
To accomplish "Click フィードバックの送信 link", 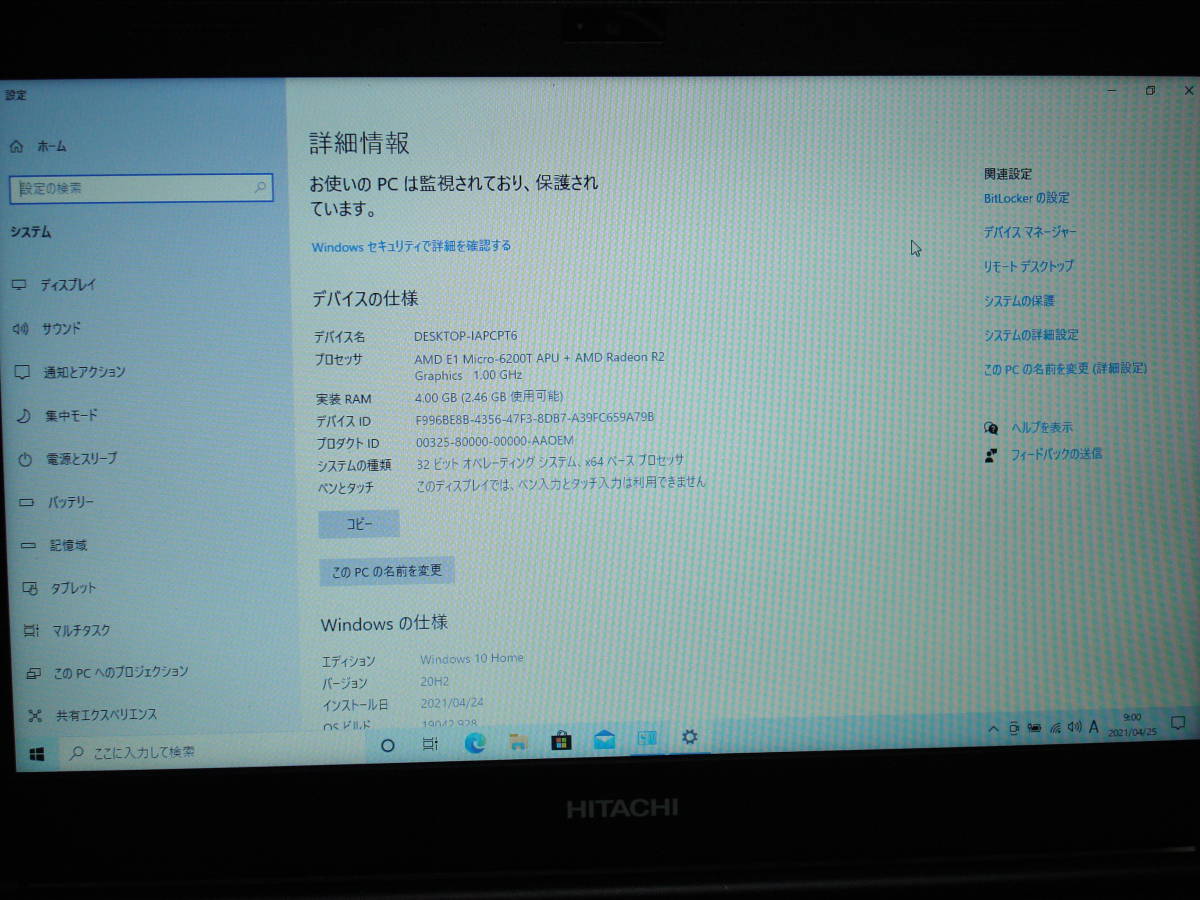I will tap(1056, 454).
